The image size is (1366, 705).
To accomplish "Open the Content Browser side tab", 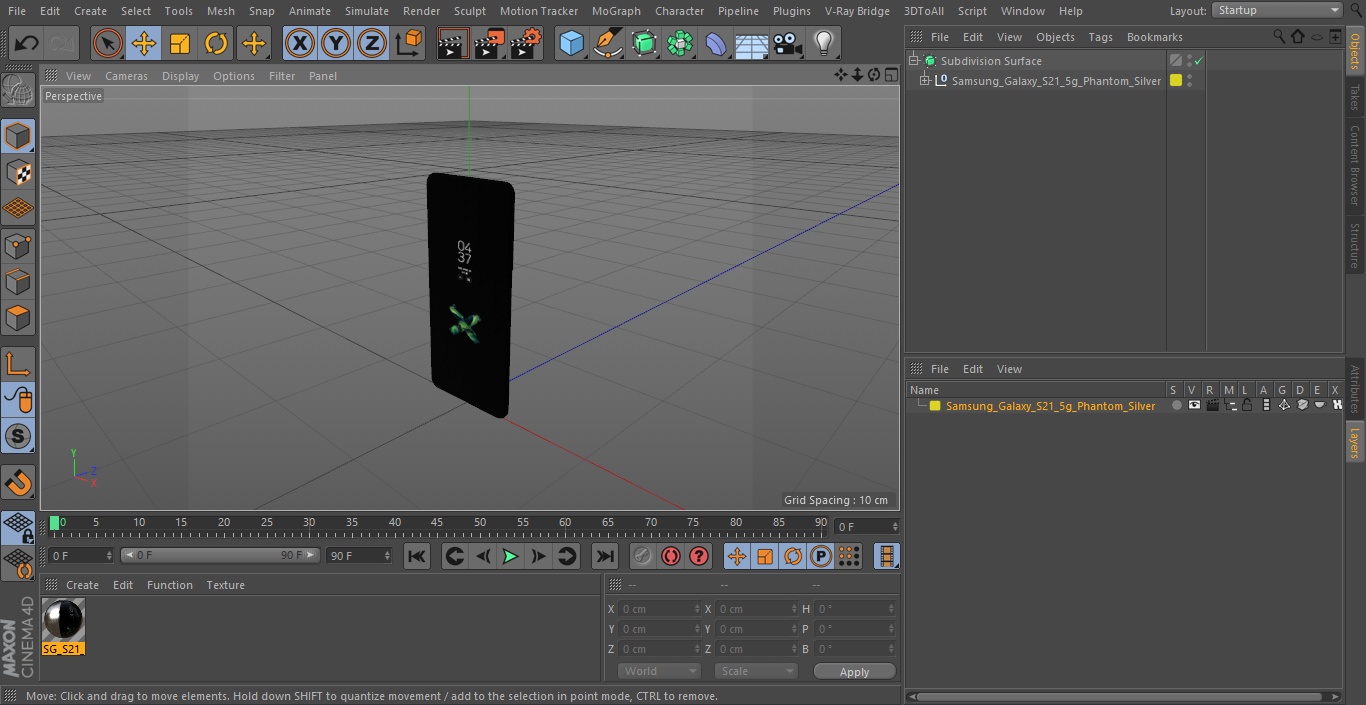I will pyautogui.click(x=1355, y=165).
